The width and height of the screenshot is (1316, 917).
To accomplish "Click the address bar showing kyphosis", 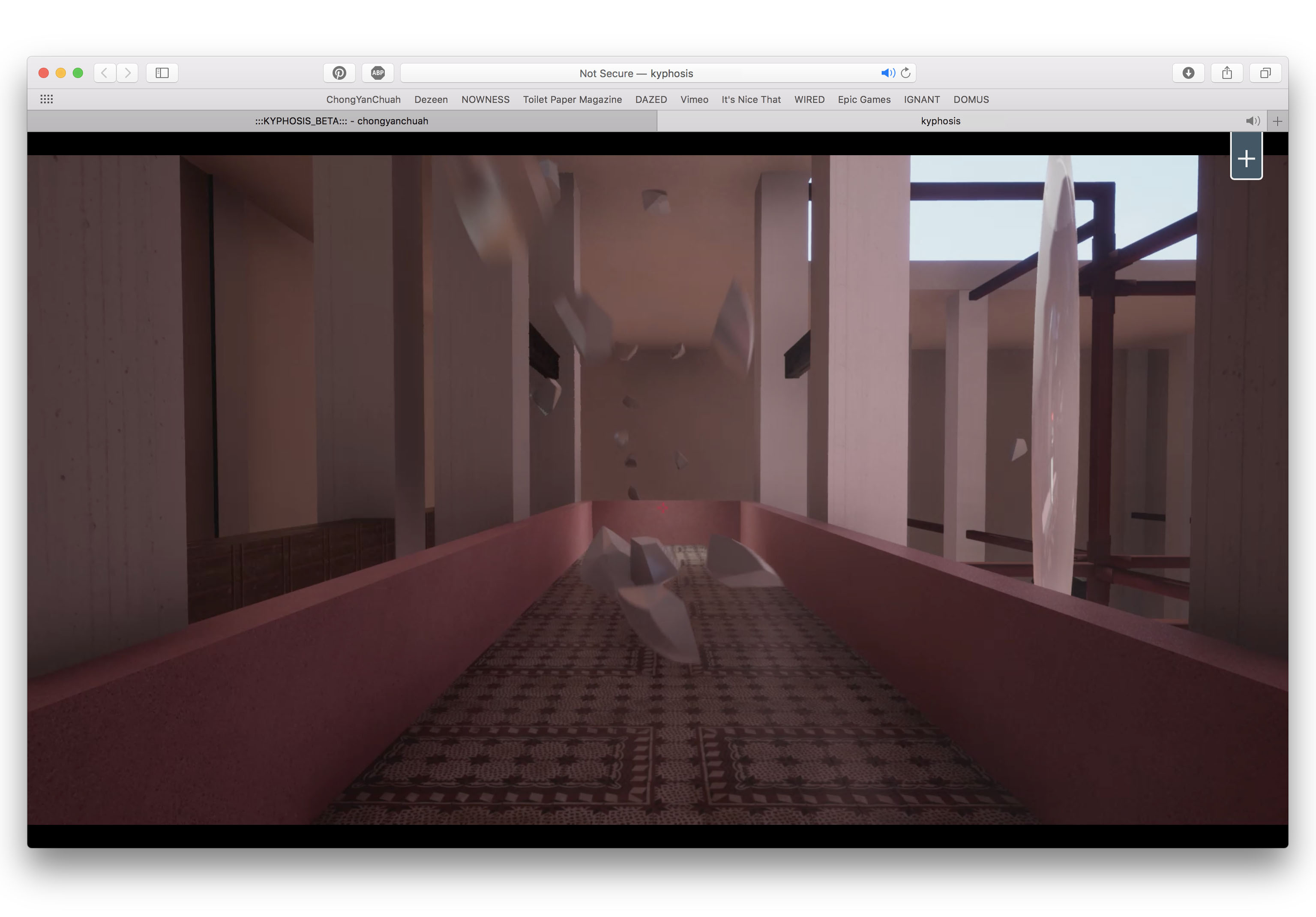I will (636, 73).
